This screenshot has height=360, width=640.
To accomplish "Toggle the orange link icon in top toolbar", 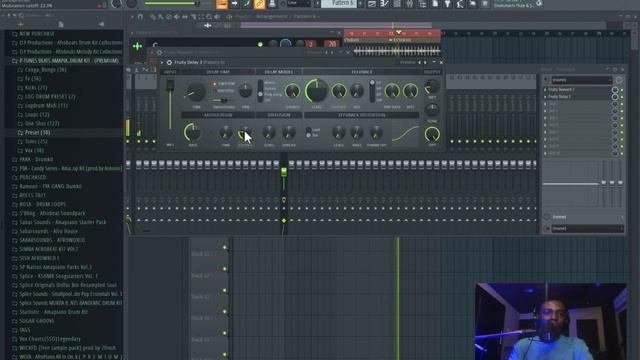I will tap(259, 4).
